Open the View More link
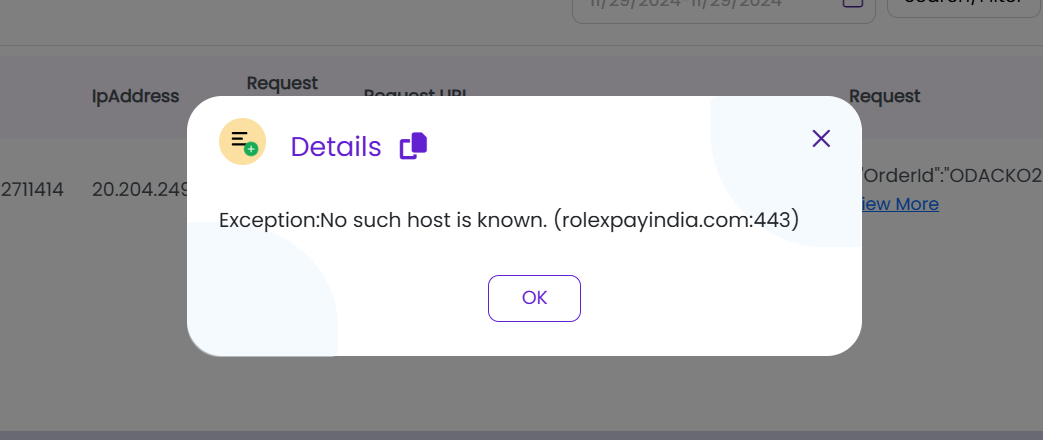 (900, 205)
